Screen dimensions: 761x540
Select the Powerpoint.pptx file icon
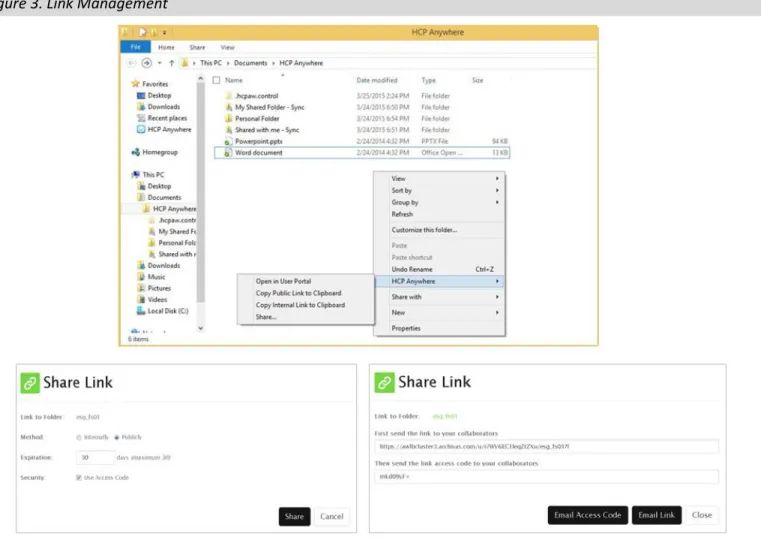(x=228, y=142)
